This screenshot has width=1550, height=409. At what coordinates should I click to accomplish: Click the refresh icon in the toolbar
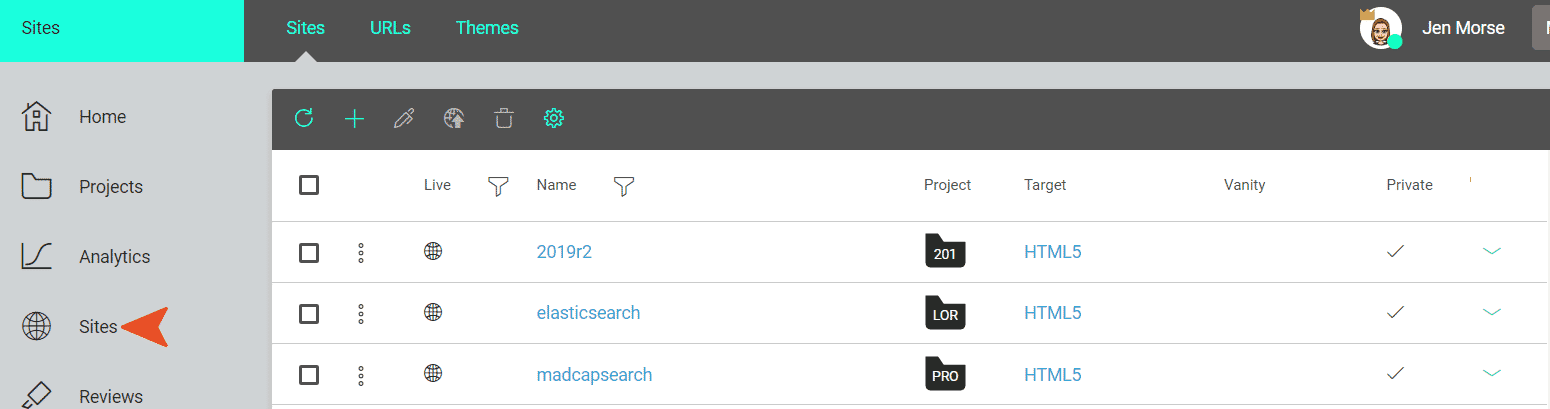point(304,119)
